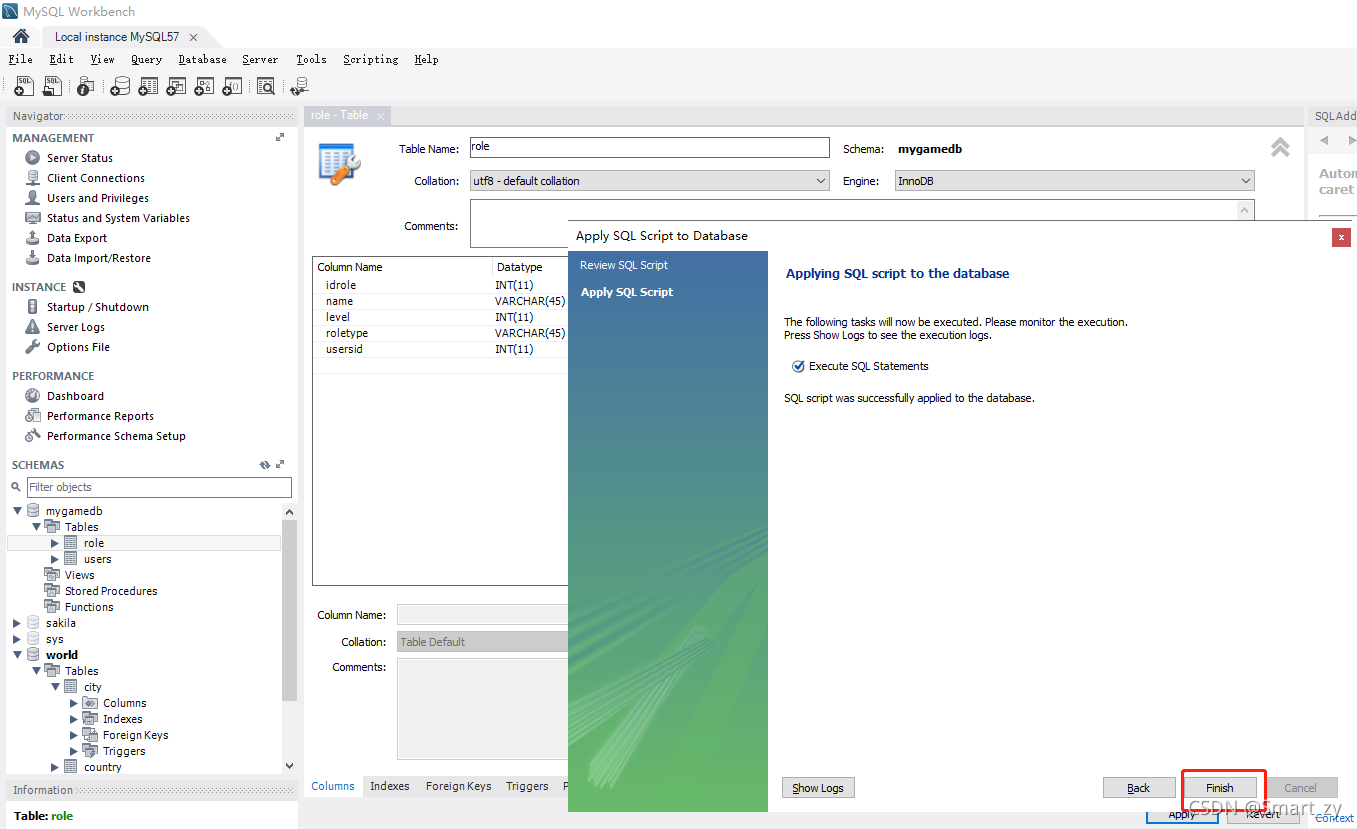Open Status and System Variables
The height and width of the screenshot is (829, 1357).
click(118, 218)
